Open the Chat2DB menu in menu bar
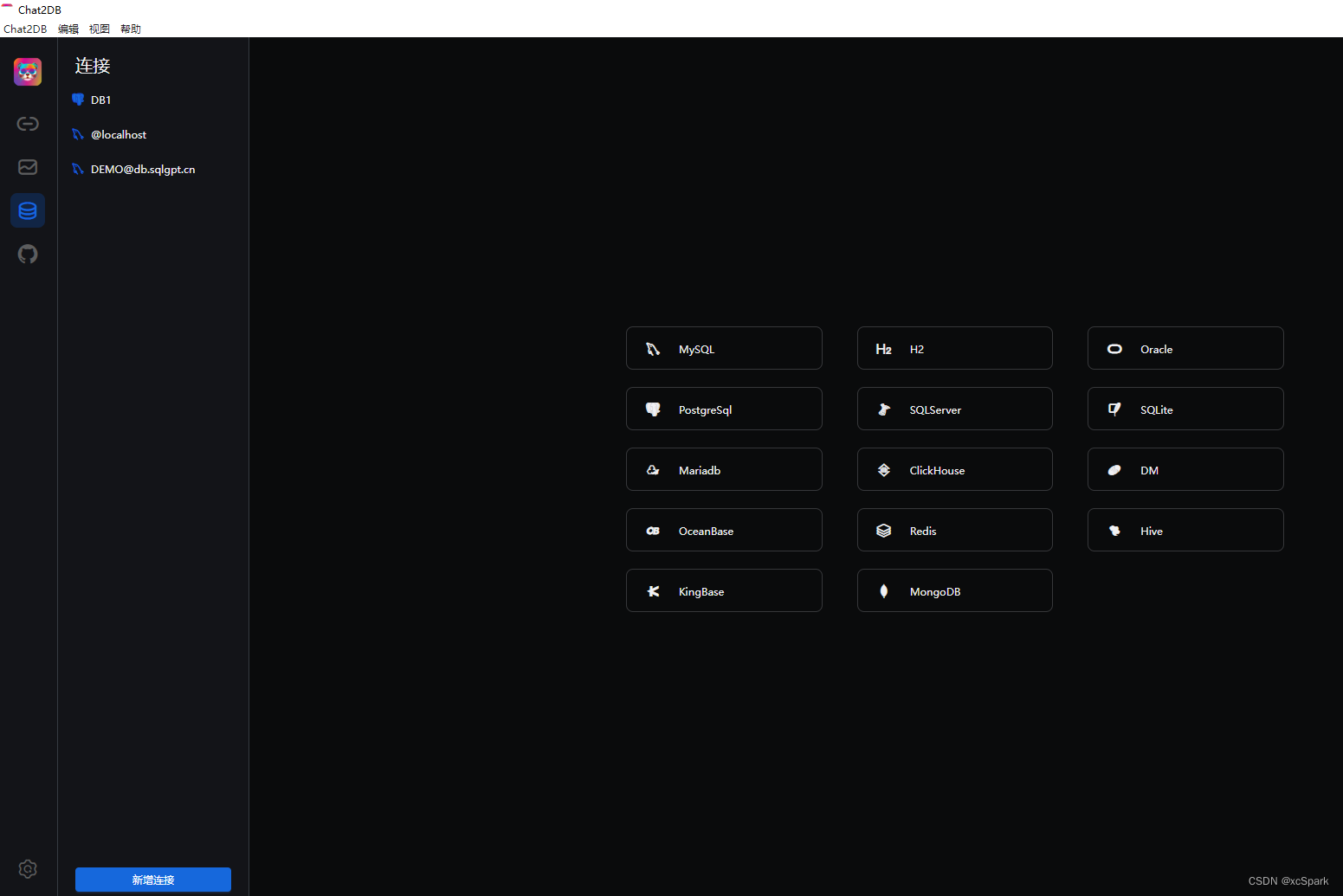1343x896 pixels. coord(25,29)
